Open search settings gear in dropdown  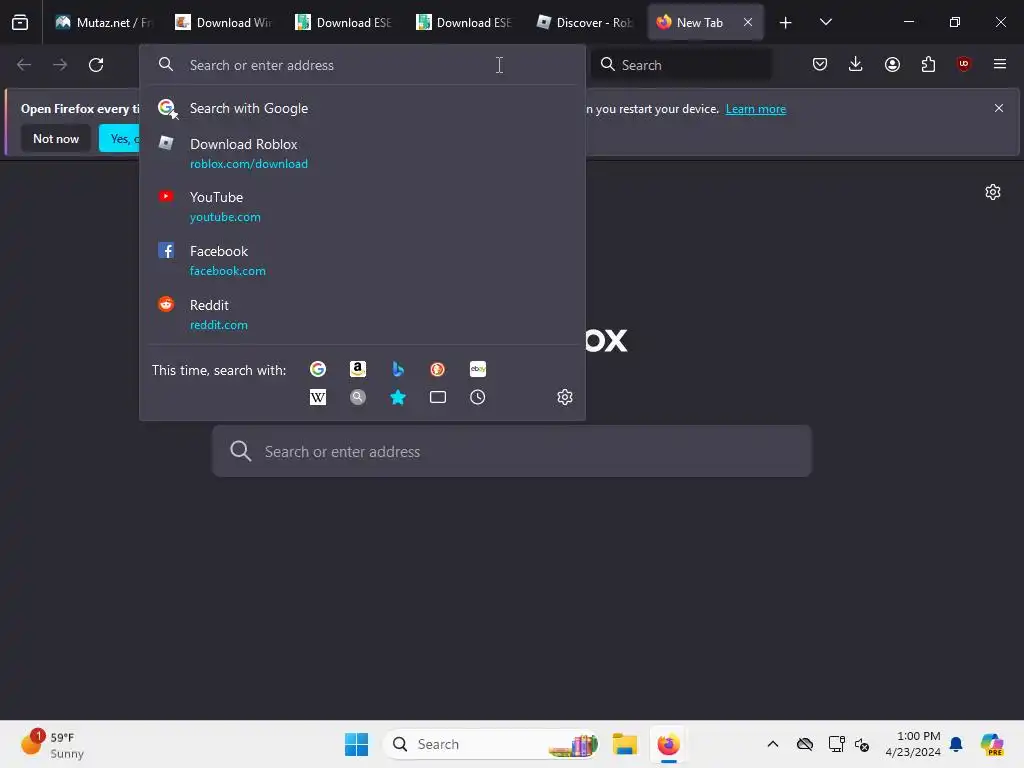565,397
